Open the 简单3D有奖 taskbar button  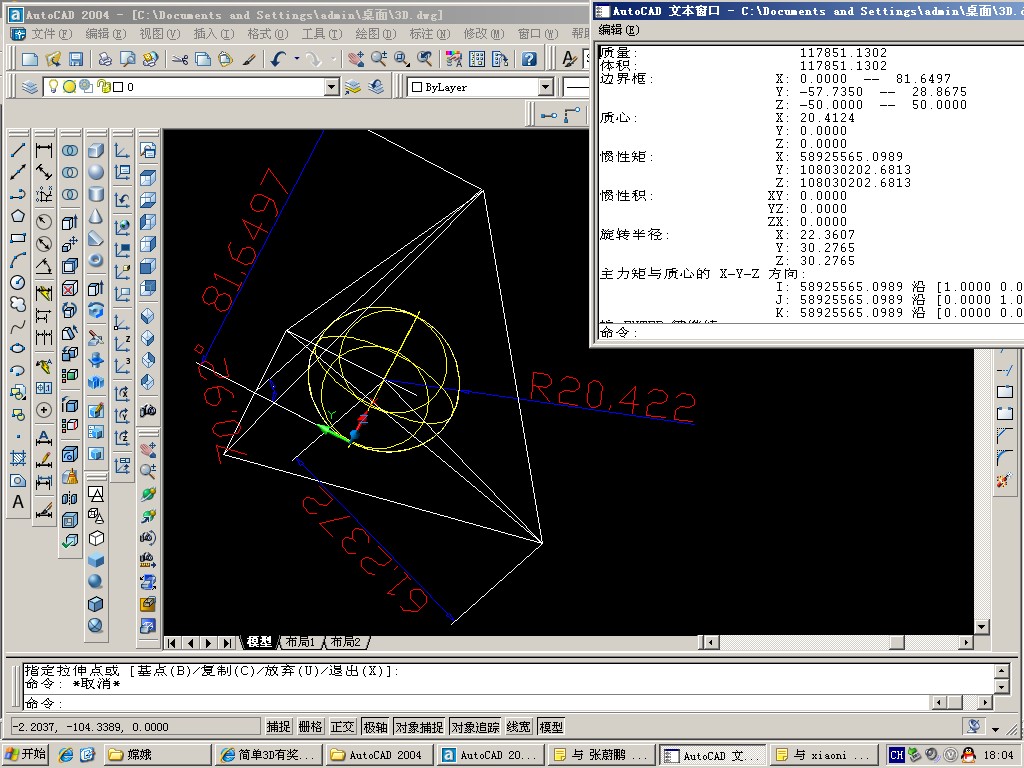point(269,755)
